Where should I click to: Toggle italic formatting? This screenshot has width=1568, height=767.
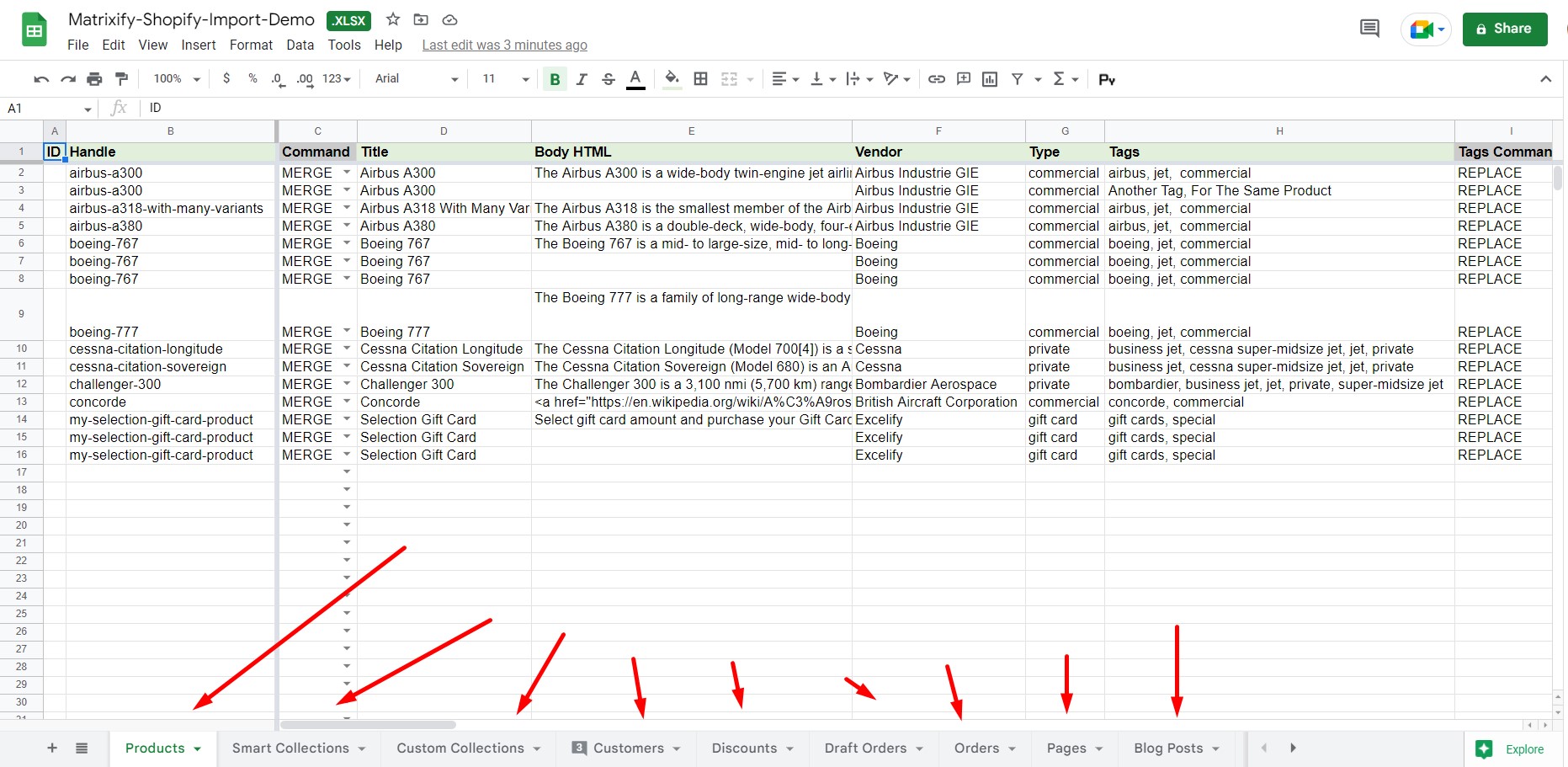point(582,79)
